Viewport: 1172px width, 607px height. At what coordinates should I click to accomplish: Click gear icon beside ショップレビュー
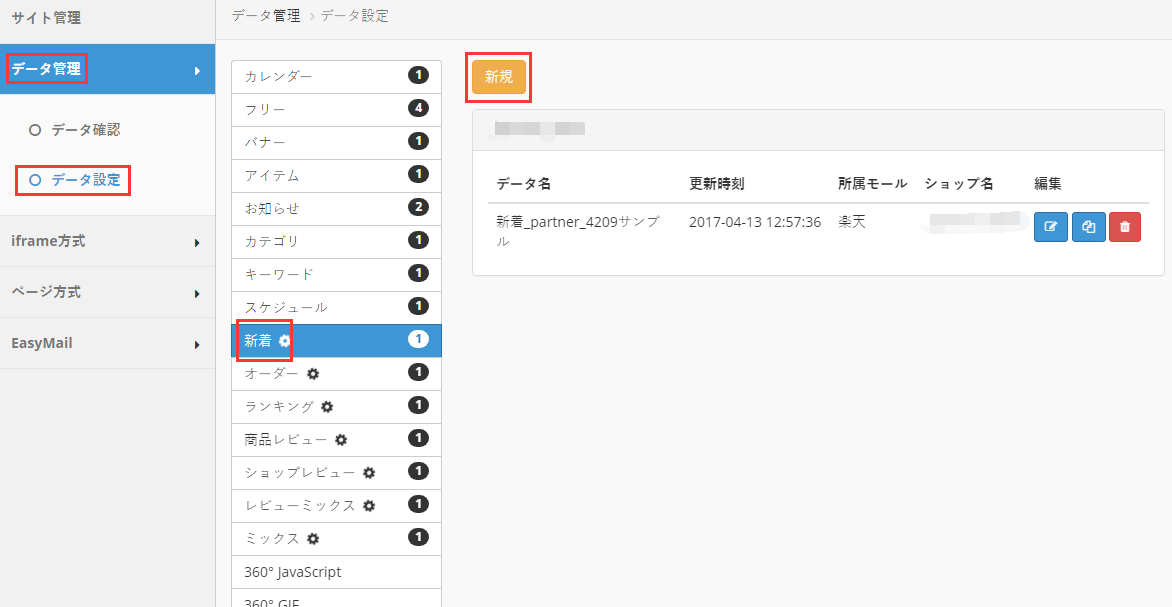pyautogui.click(x=369, y=472)
